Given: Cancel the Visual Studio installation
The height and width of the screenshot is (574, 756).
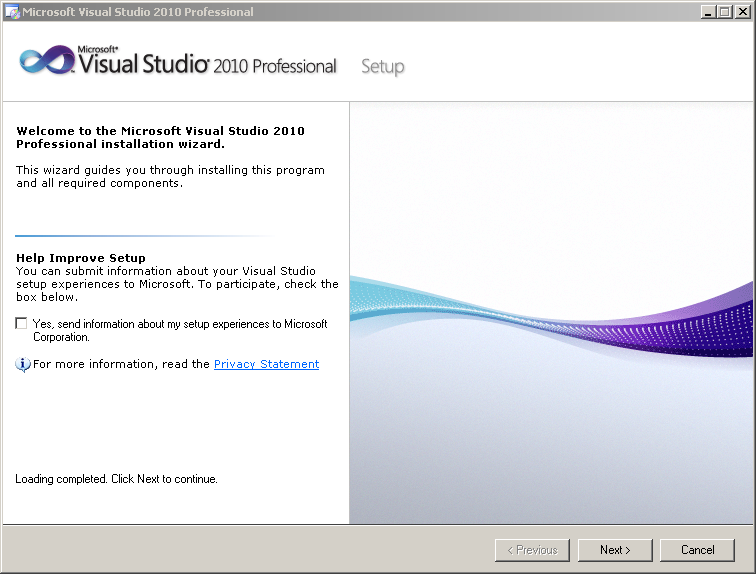Looking at the screenshot, I should [x=697, y=550].
